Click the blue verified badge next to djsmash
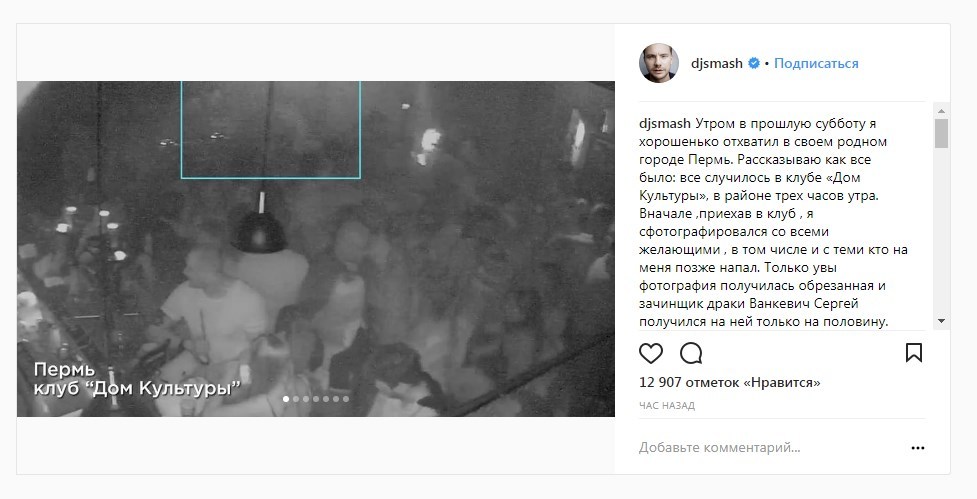This screenshot has width=977, height=499. click(754, 64)
